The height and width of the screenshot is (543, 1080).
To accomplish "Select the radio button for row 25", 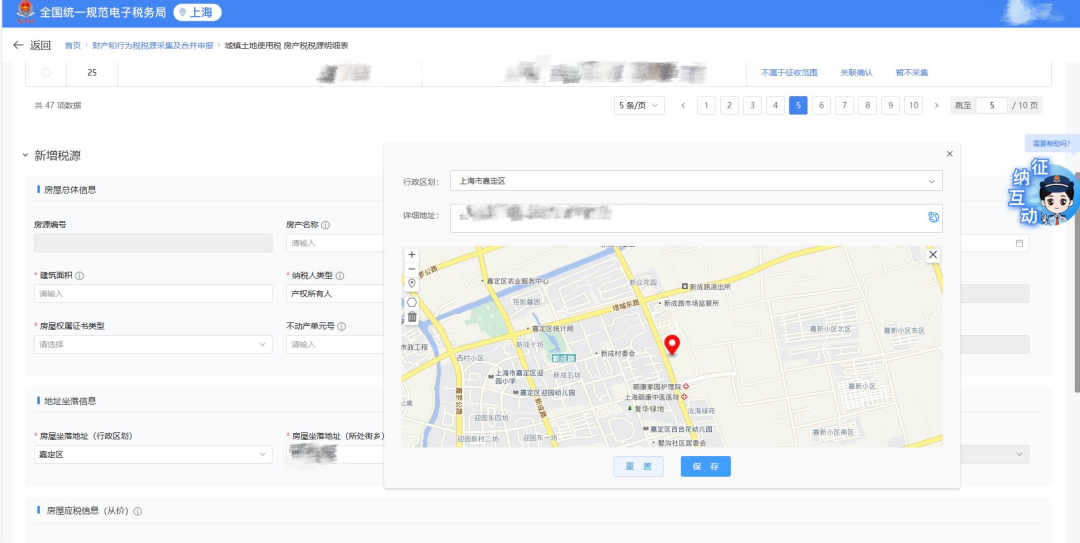I will click(x=46, y=72).
